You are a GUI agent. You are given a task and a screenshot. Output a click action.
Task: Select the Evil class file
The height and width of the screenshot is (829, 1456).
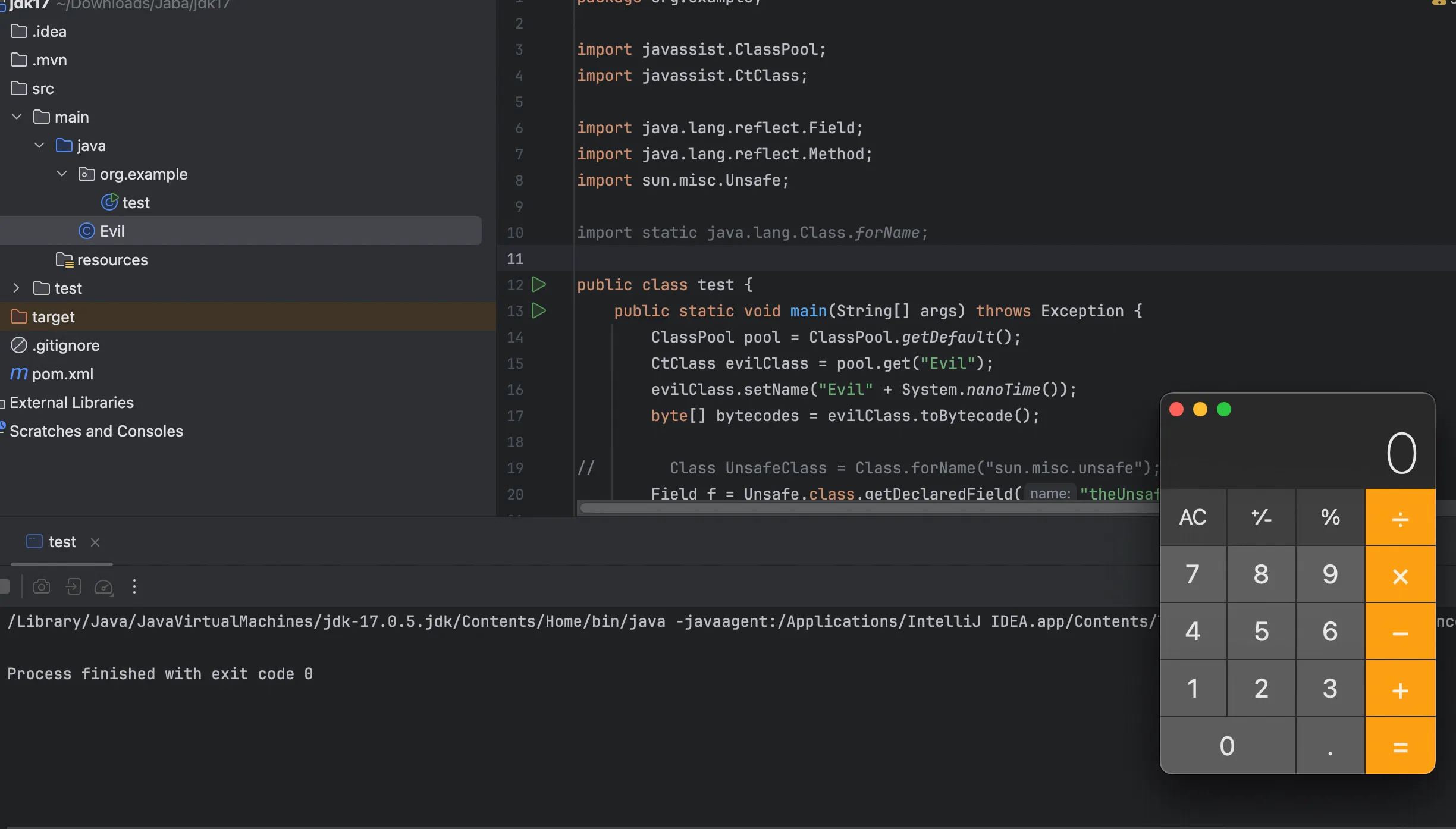point(112,231)
